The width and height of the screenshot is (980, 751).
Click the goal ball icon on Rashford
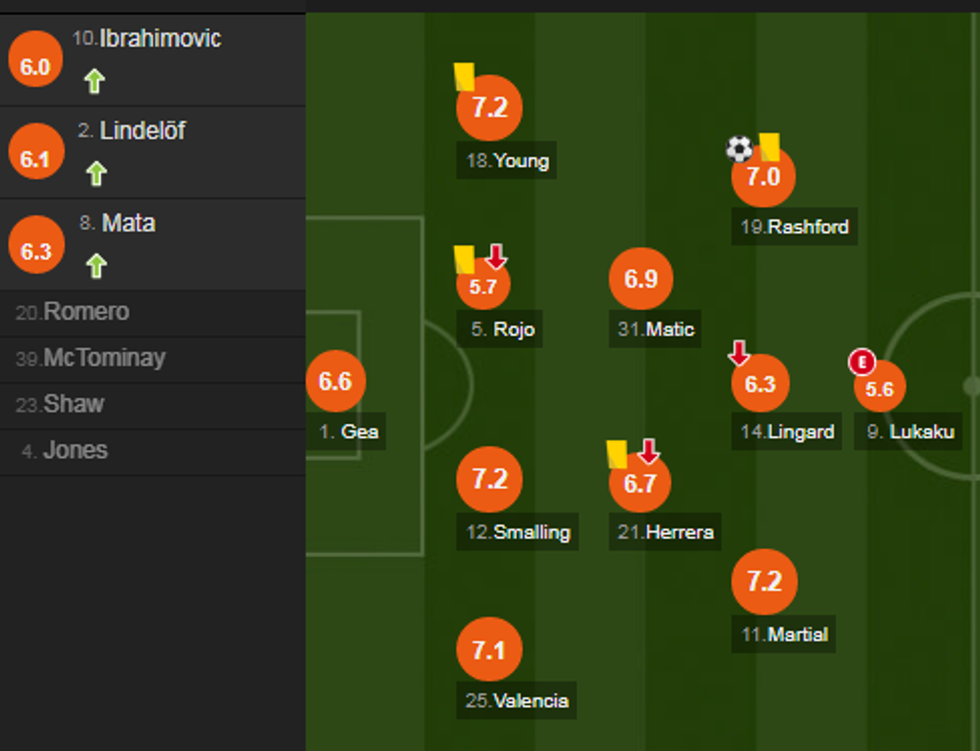738,150
